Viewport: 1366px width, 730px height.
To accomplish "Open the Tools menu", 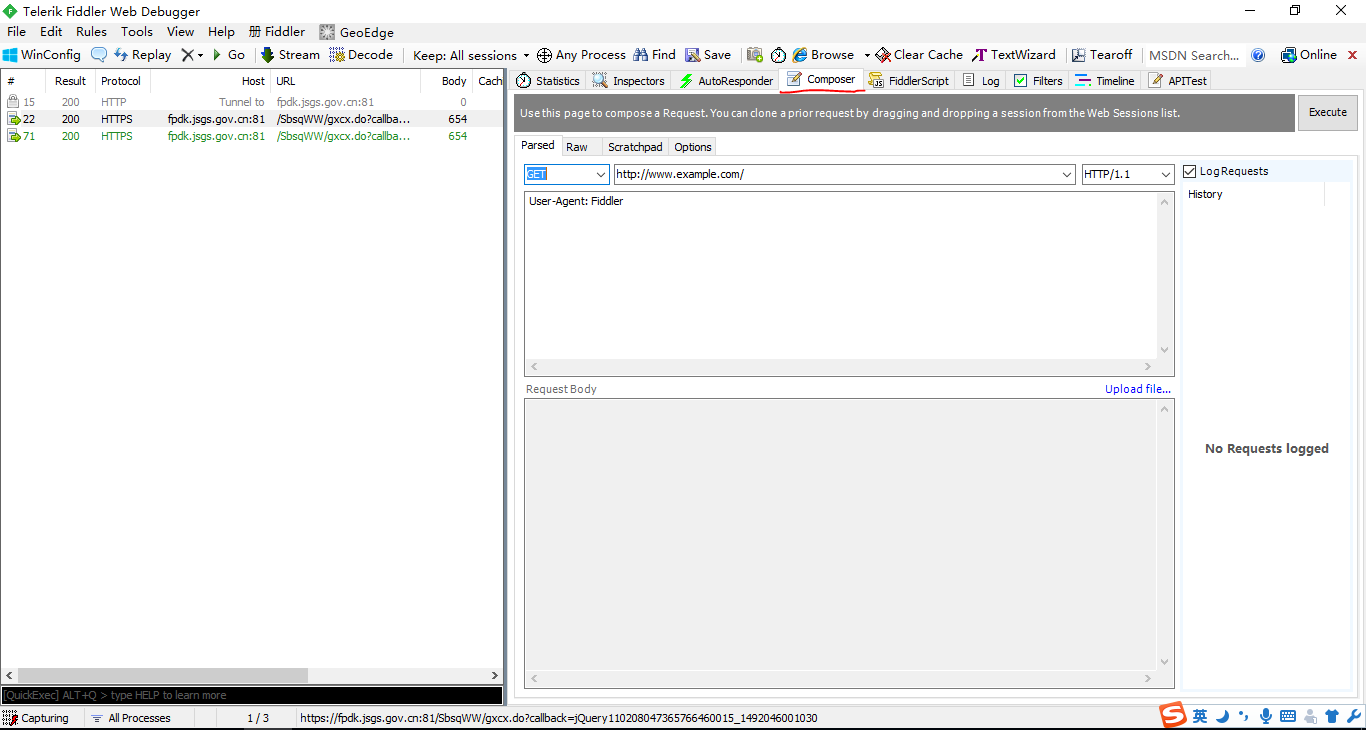I will [137, 32].
